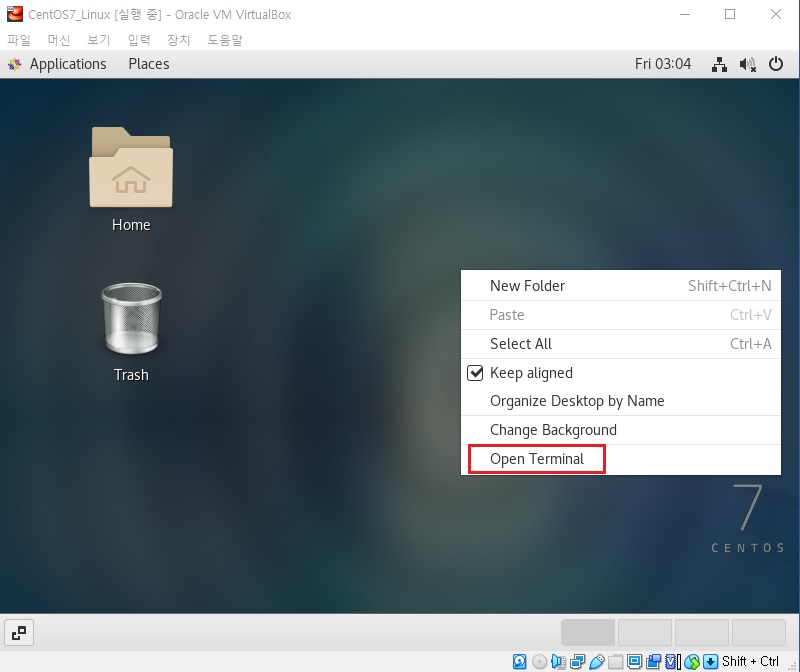This screenshot has width=800, height=672.
Task: Open the 파일 menu in VirtualBox
Action: [19, 40]
